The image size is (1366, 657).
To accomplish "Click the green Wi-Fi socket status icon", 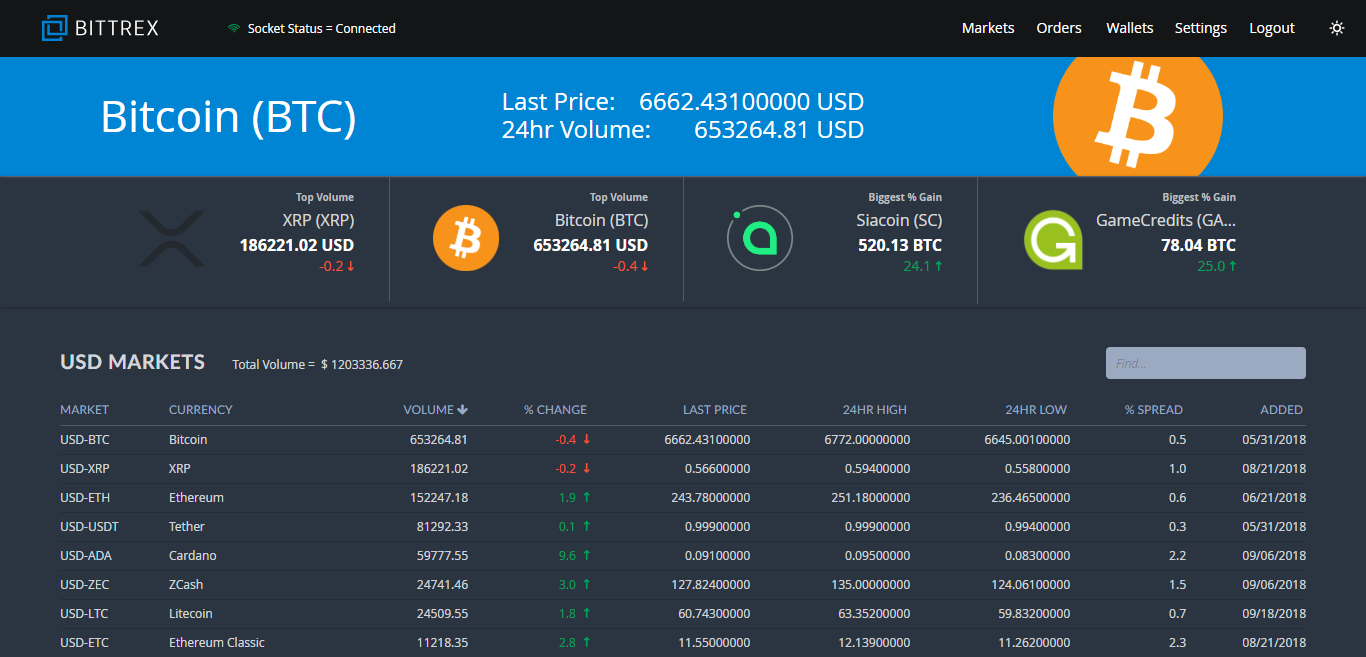I will tap(234, 29).
